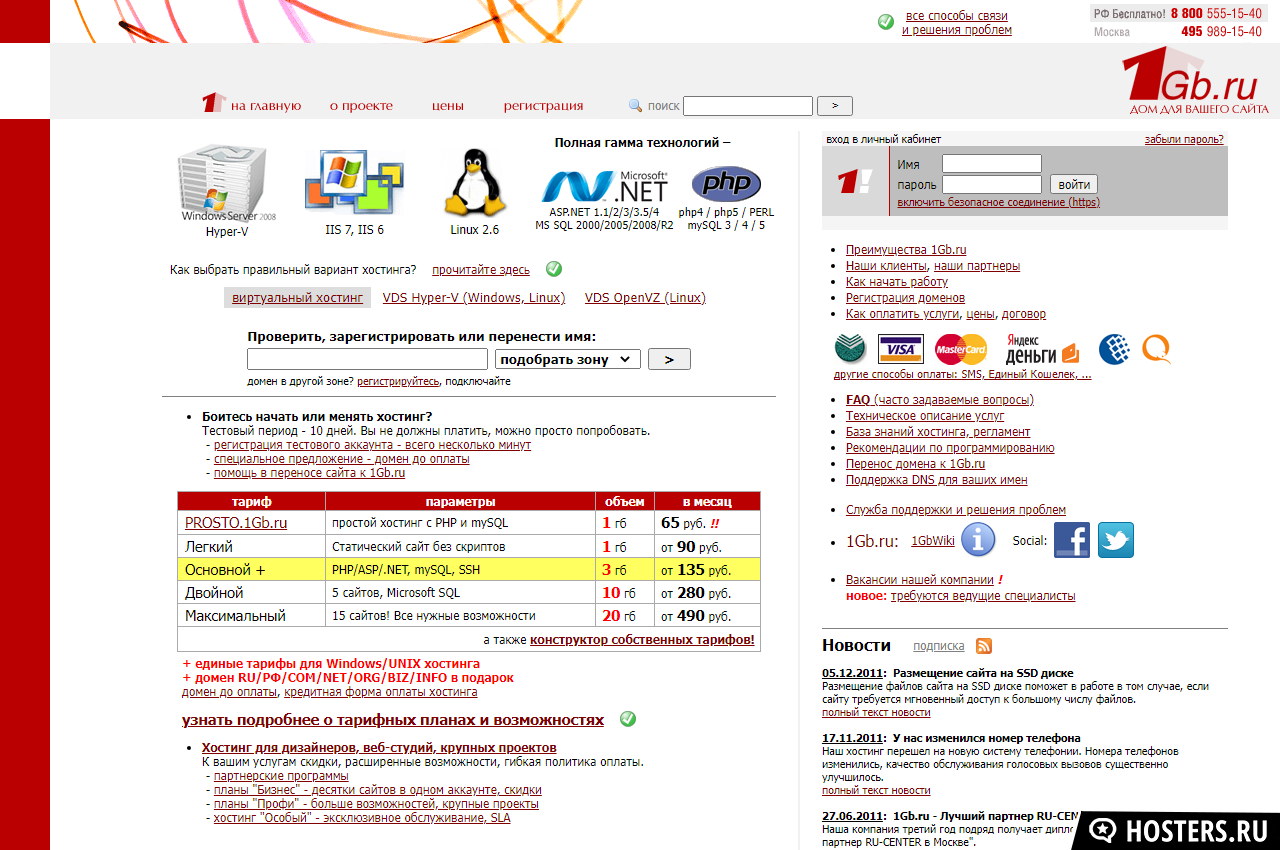Screen dimensions: 1280x850
Task: Open Вакансии нашей компании link
Action: (x=920, y=580)
